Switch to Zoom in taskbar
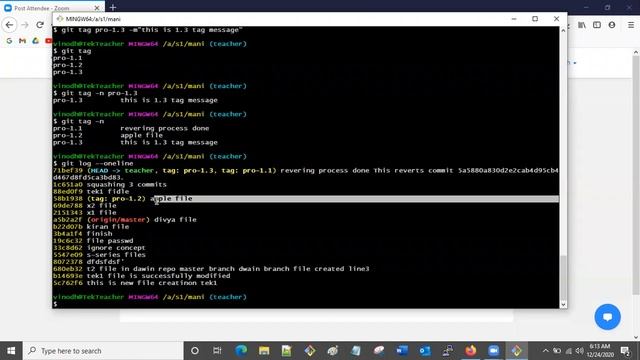Image resolution: width=640 pixels, height=360 pixels. click(493, 351)
